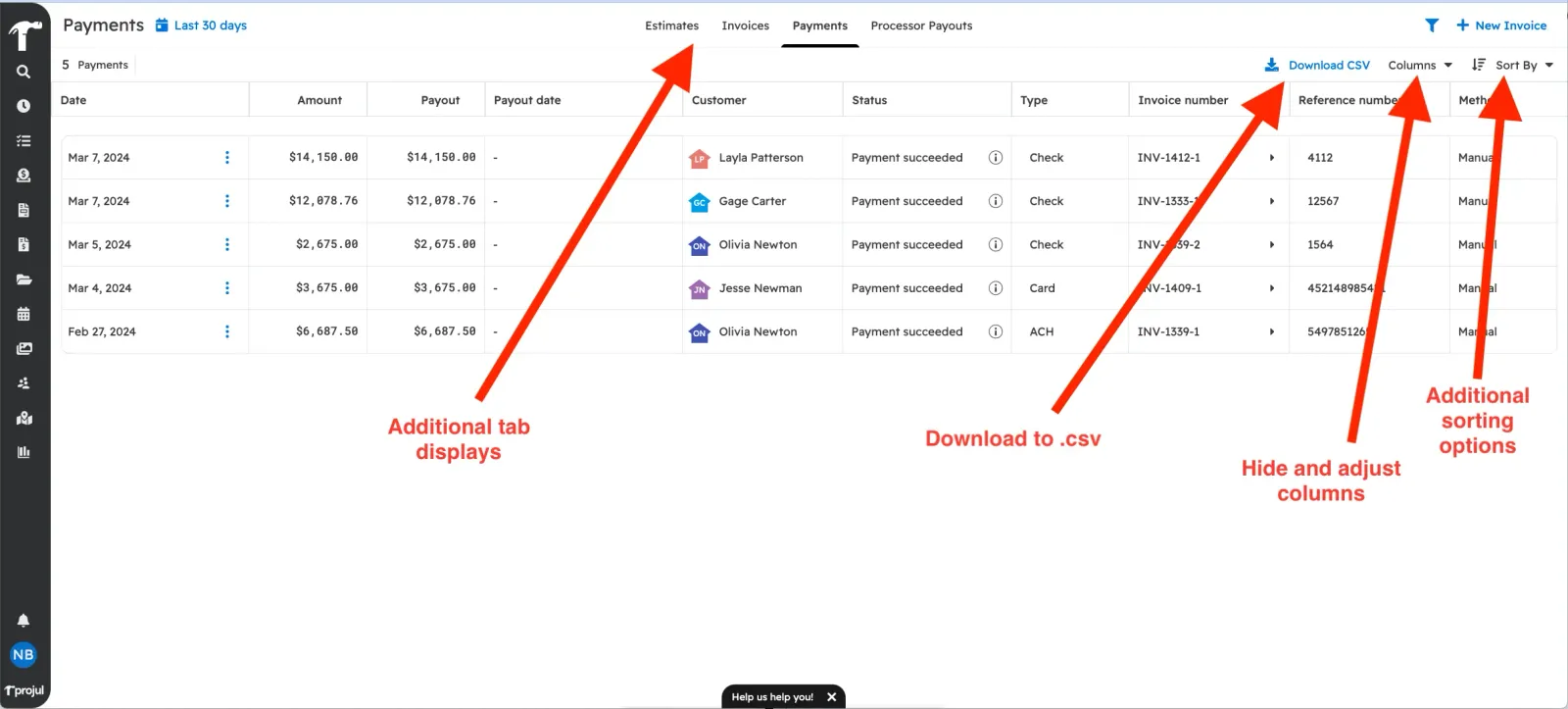The image size is (1568, 709).
Task: Click the filter funnel icon
Action: pyautogui.click(x=1432, y=25)
